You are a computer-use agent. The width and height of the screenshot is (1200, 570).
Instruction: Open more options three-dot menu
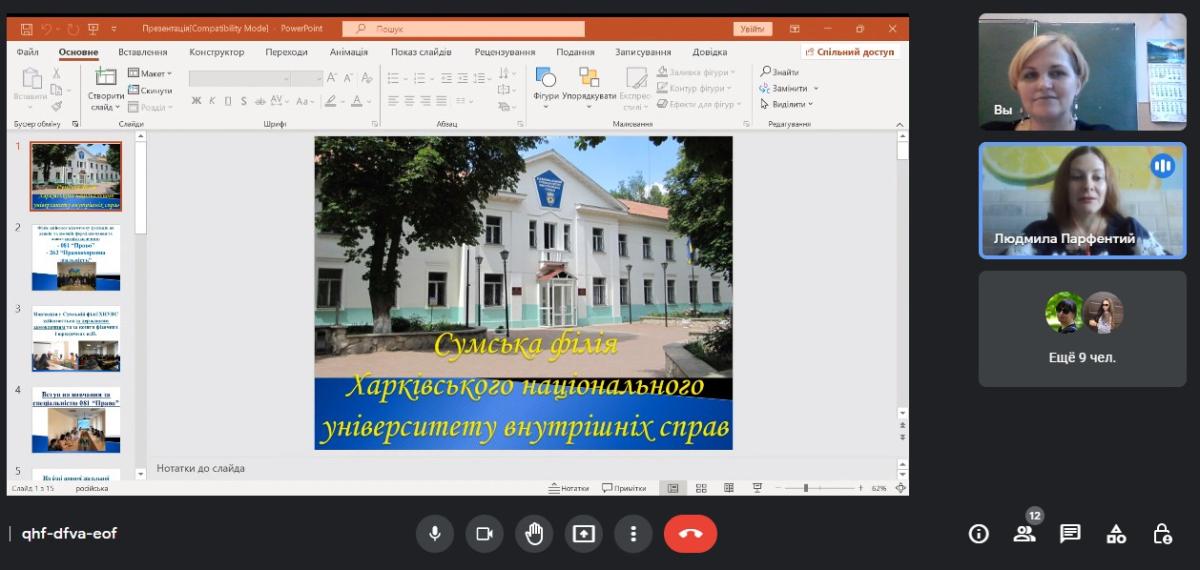633,534
